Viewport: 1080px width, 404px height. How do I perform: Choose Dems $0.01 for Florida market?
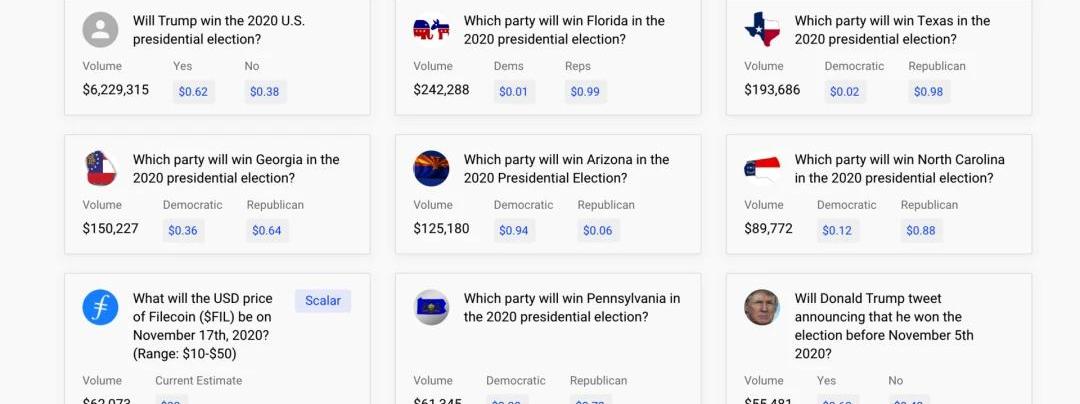coord(514,92)
